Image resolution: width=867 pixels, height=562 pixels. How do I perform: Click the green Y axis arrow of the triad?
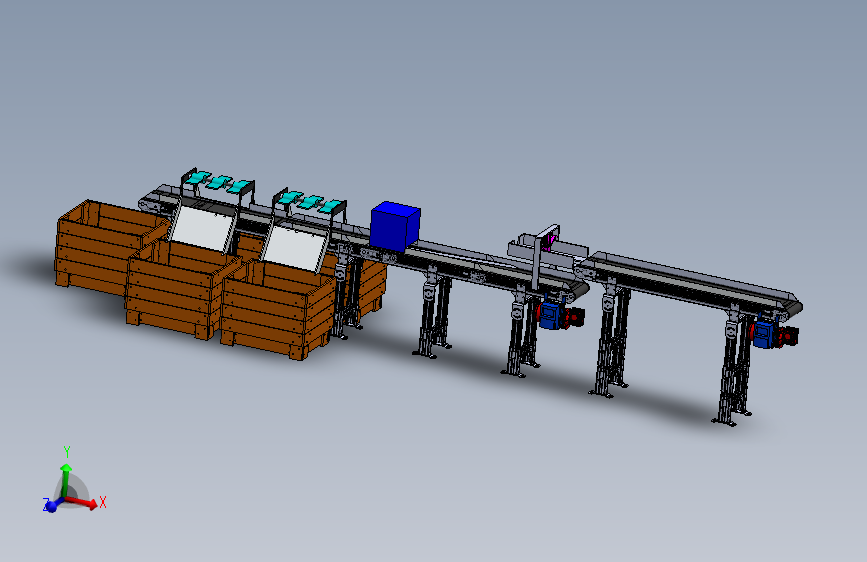click(x=66, y=479)
